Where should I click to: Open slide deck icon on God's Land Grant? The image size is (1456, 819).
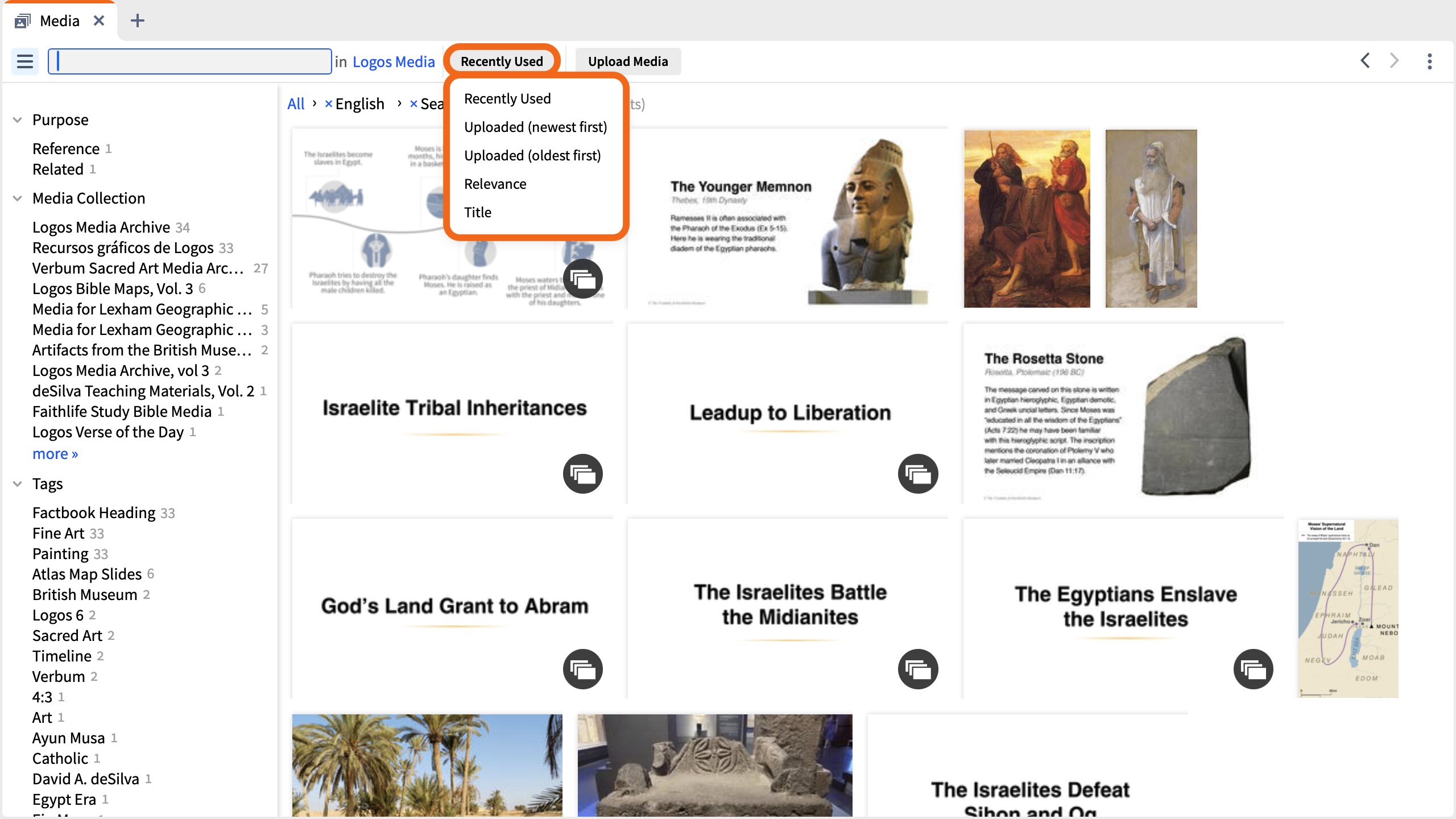[x=583, y=669]
